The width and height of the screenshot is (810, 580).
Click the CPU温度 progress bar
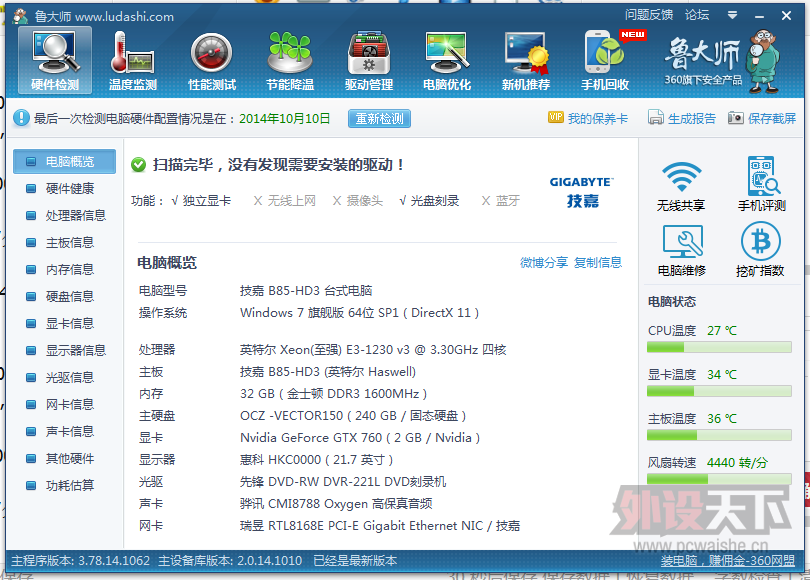pyautogui.click(x=719, y=347)
